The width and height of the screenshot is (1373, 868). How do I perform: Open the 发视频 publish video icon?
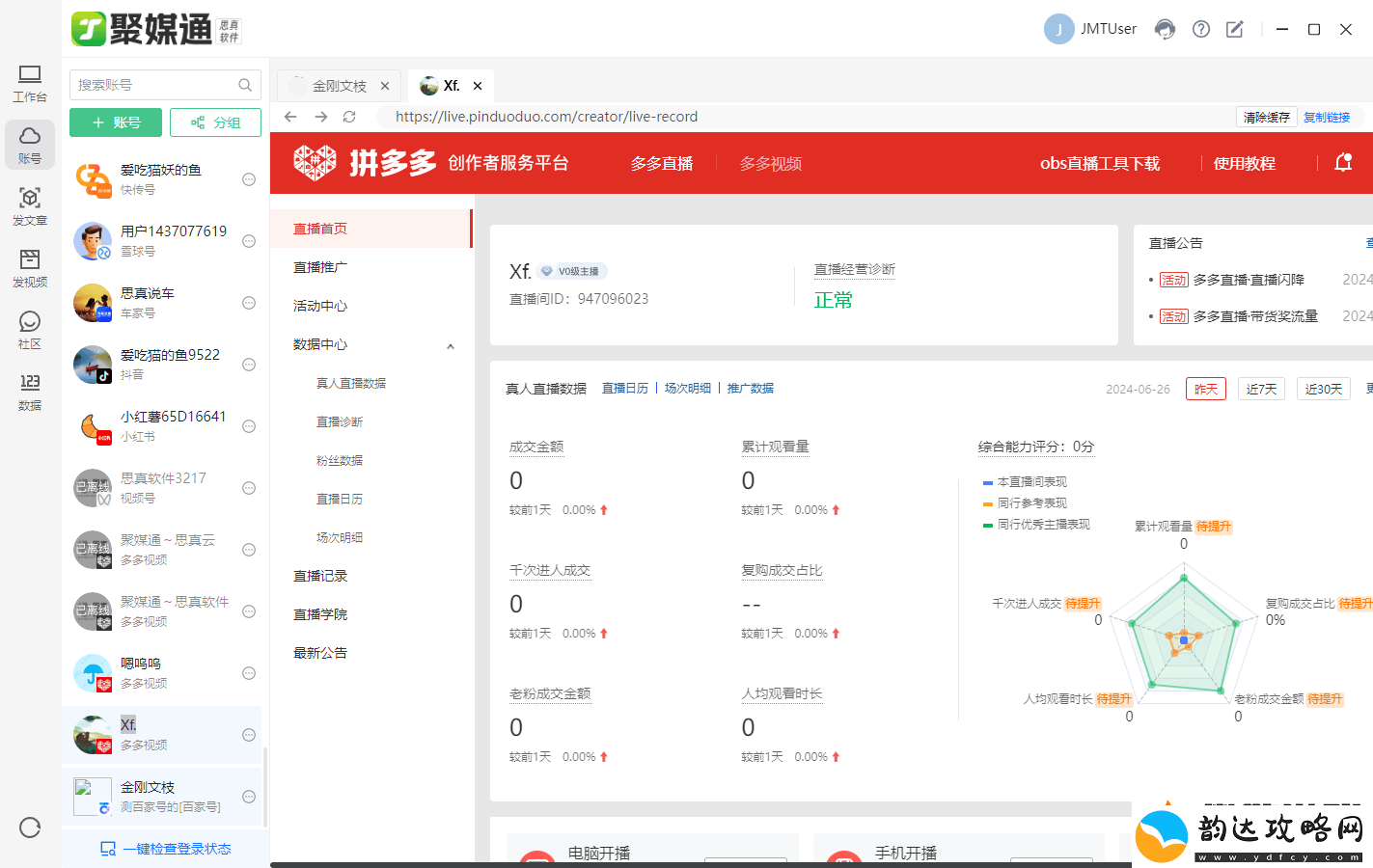30,268
